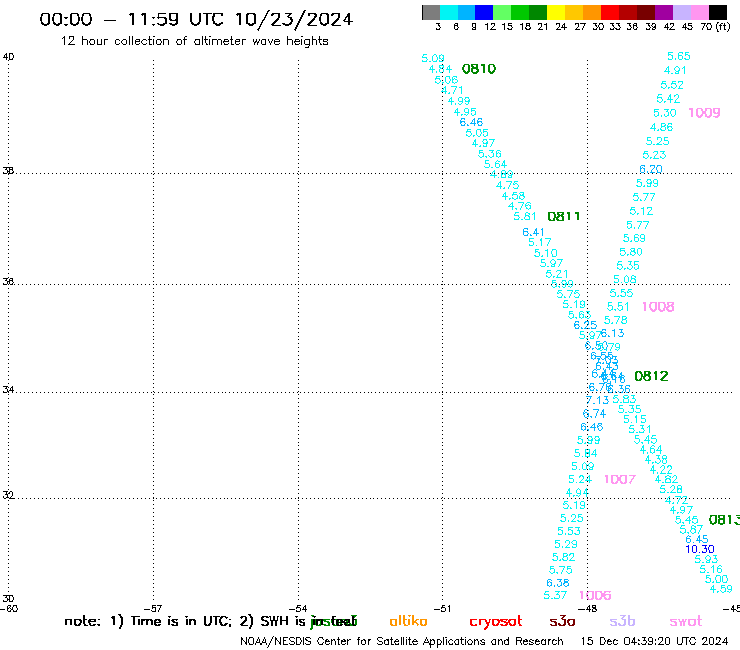
Task: Click the -48 longitude axis label
Action: (x=588, y=609)
